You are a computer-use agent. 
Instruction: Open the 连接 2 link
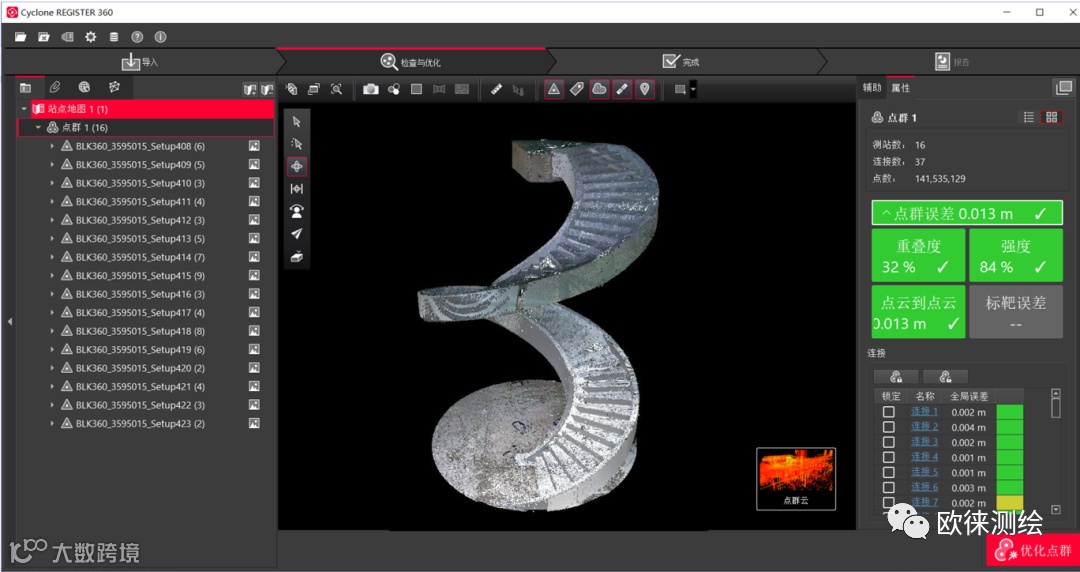pyautogui.click(x=924, y=427)
